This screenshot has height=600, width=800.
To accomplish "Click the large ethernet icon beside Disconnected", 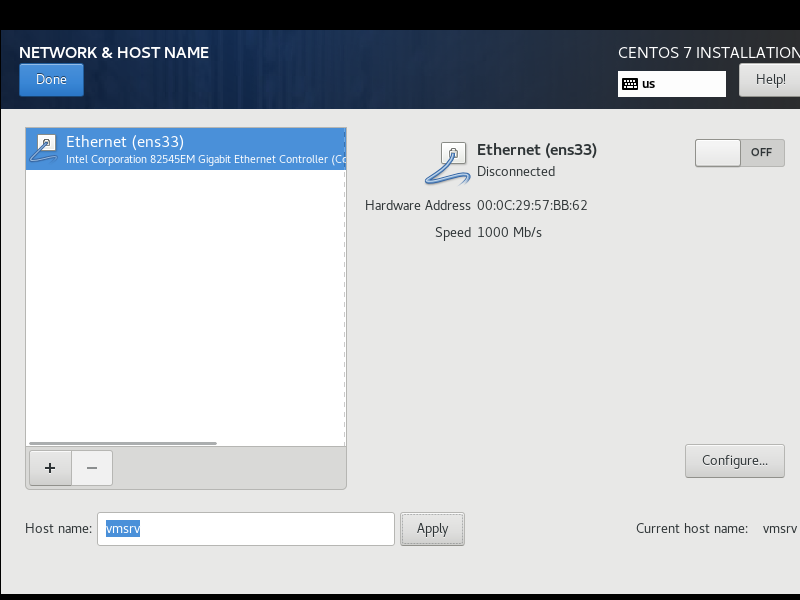I will [x=447, y=163].
